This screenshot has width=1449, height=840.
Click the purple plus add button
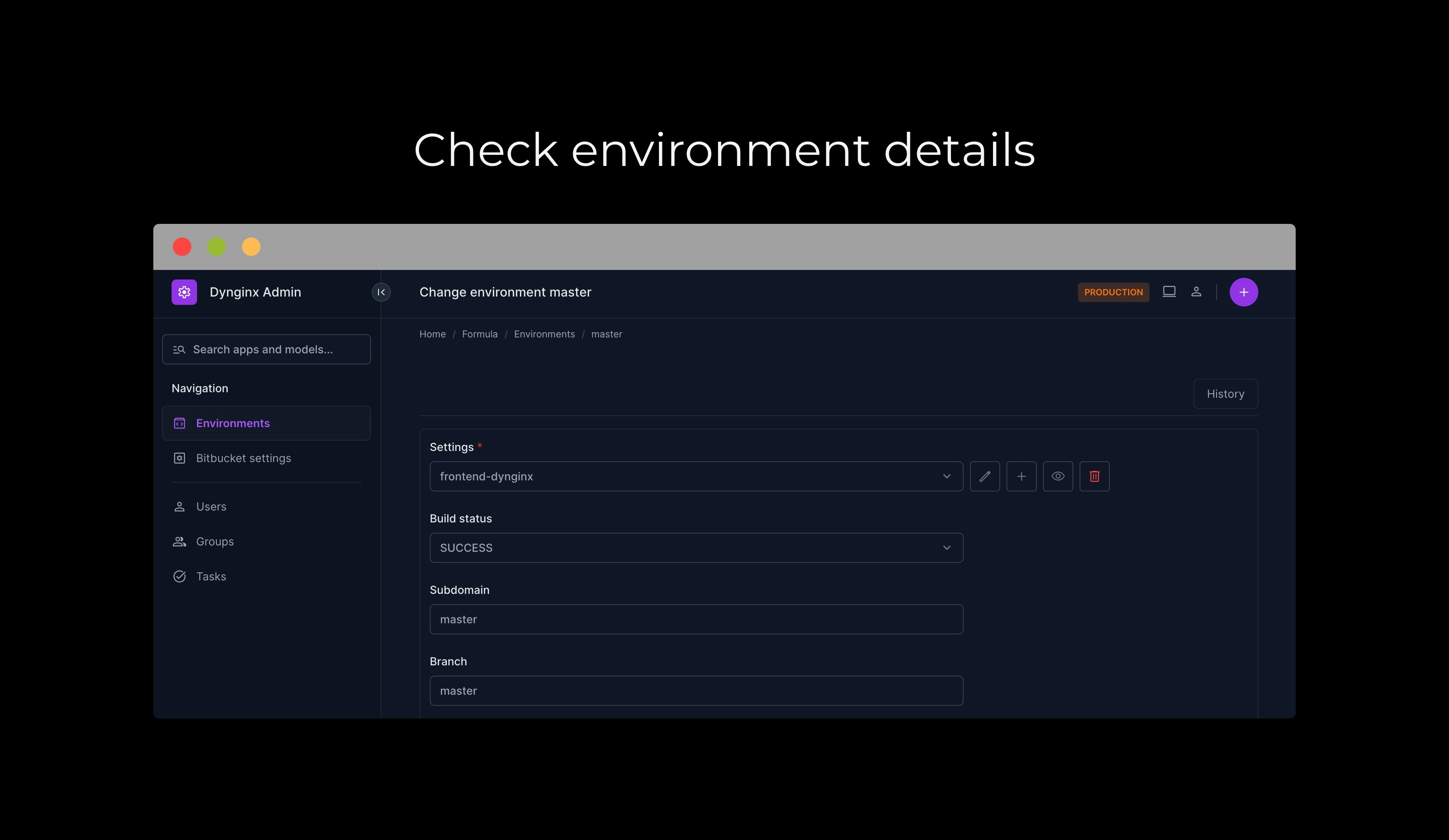[1244, 291]
